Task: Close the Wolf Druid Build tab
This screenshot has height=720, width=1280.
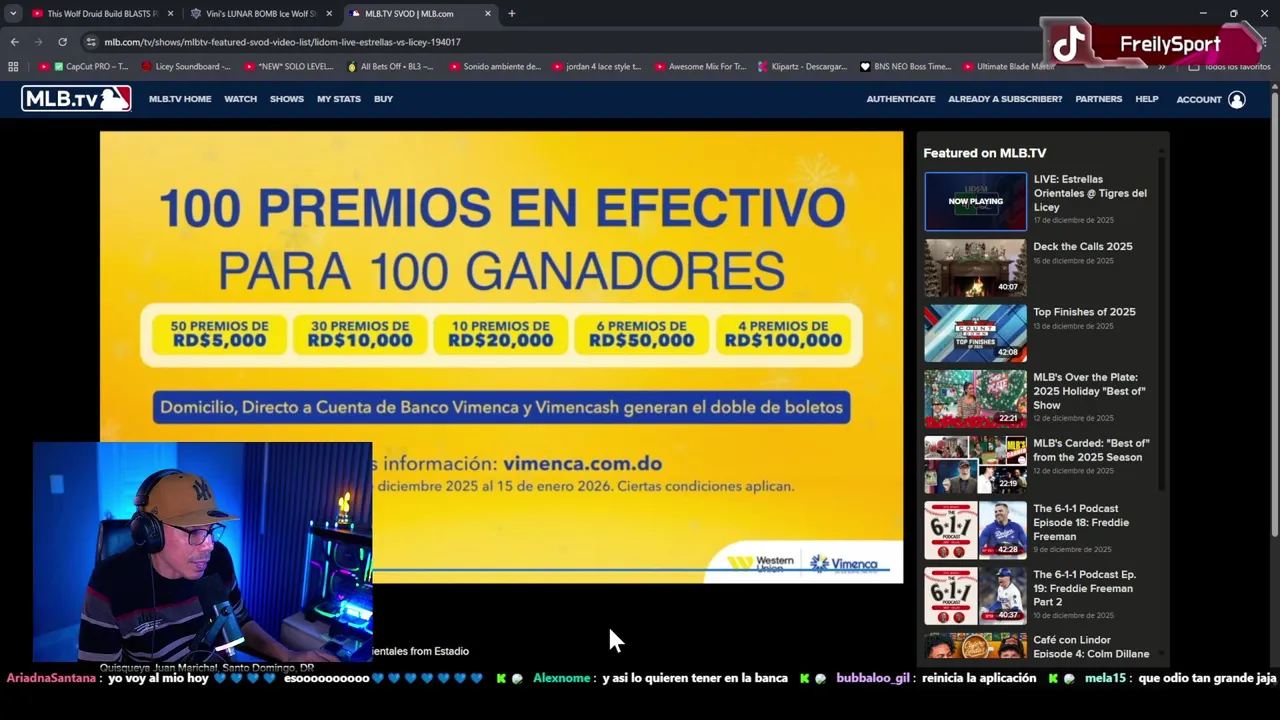Action: [170, 14]
